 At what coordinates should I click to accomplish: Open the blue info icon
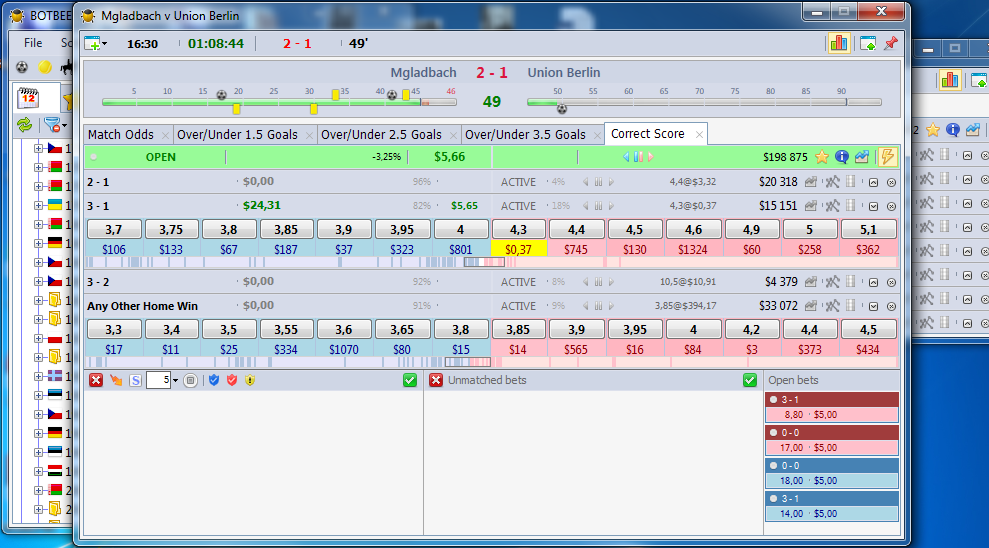click(841, 157)
